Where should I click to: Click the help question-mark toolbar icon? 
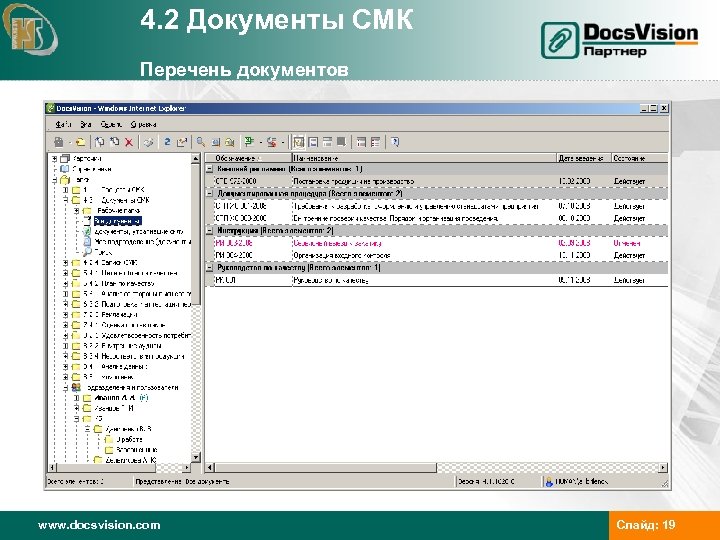point(395,142)
